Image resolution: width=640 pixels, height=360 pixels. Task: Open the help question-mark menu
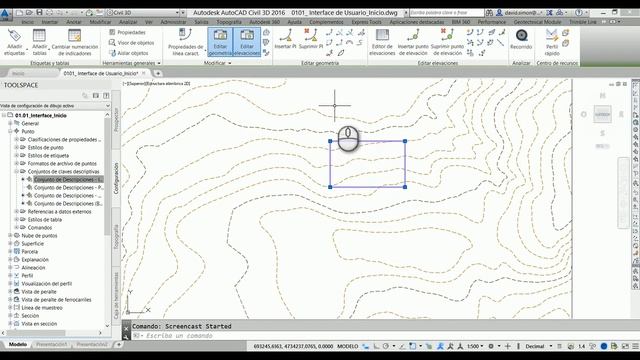[579, 13]
